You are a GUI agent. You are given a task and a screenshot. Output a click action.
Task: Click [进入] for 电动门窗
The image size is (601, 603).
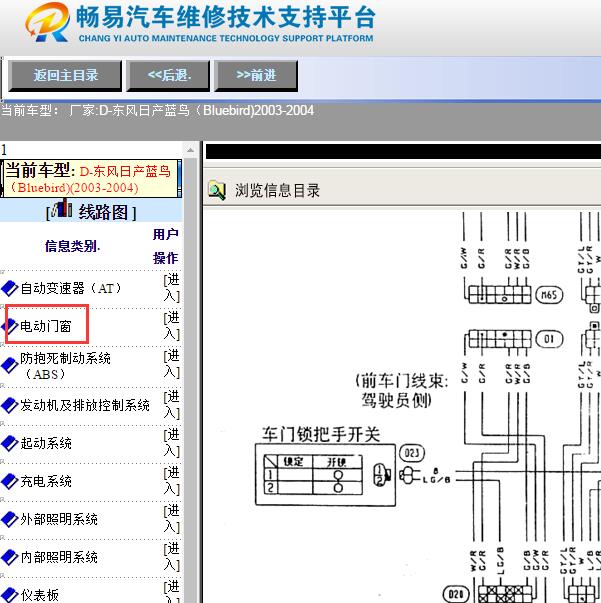[x=171, y=326]
